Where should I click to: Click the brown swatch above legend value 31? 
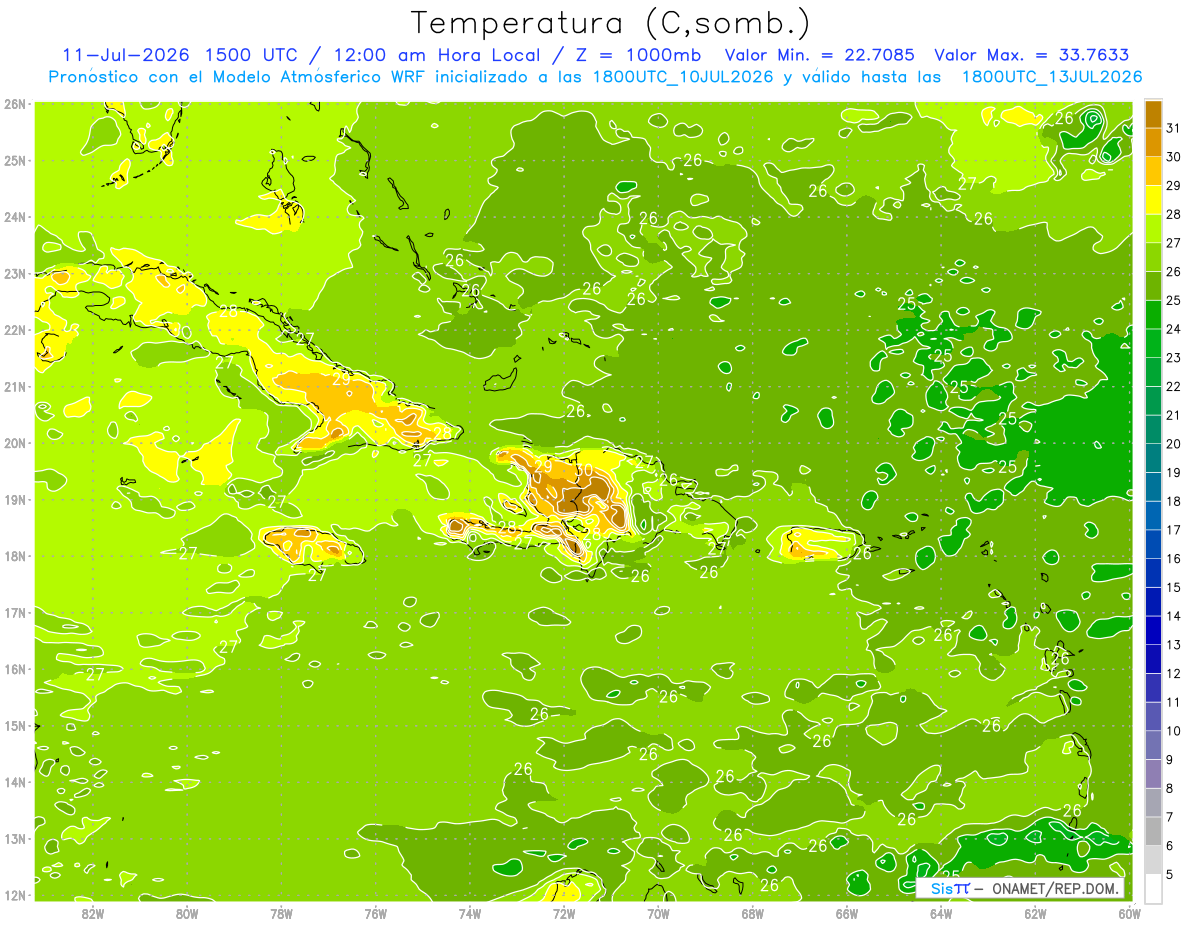coord(1153,113)
